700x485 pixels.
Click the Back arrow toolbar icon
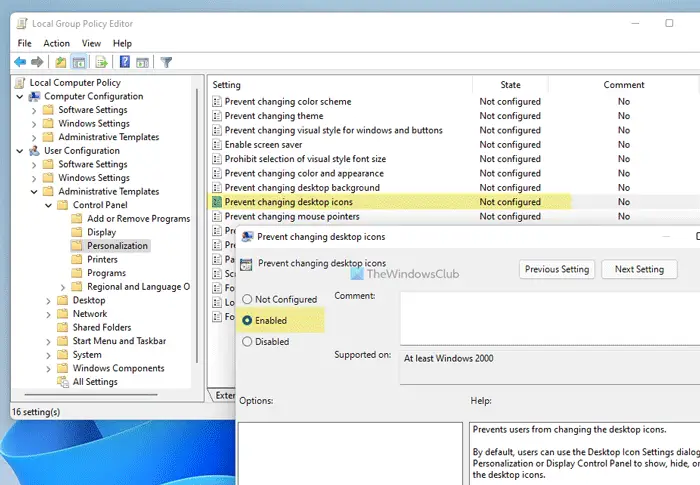[20, 62]
